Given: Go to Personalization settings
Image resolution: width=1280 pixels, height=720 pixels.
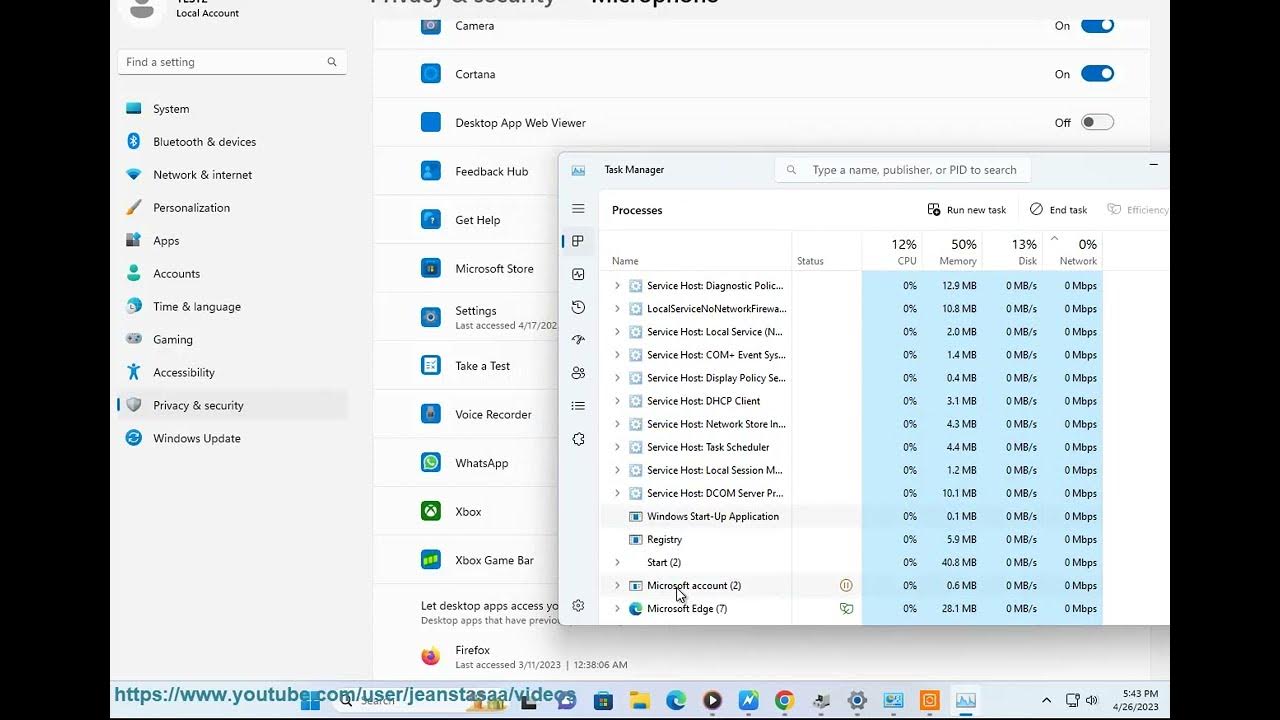Looking at the screenshot, I should [232, 208].
